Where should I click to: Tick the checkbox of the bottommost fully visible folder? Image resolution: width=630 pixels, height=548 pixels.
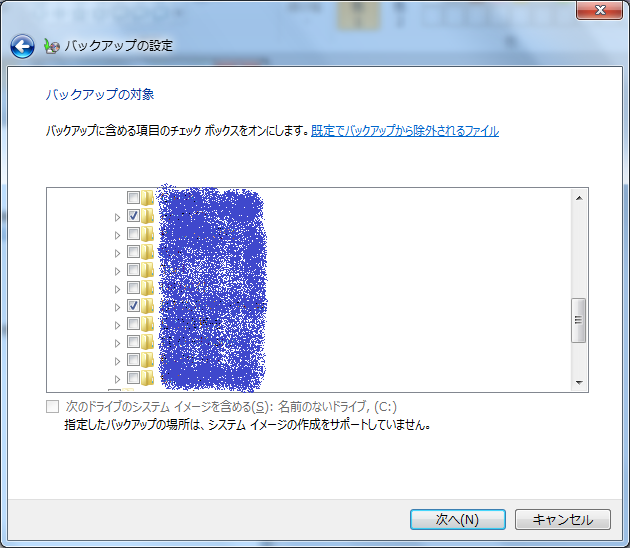click(133, 378)
